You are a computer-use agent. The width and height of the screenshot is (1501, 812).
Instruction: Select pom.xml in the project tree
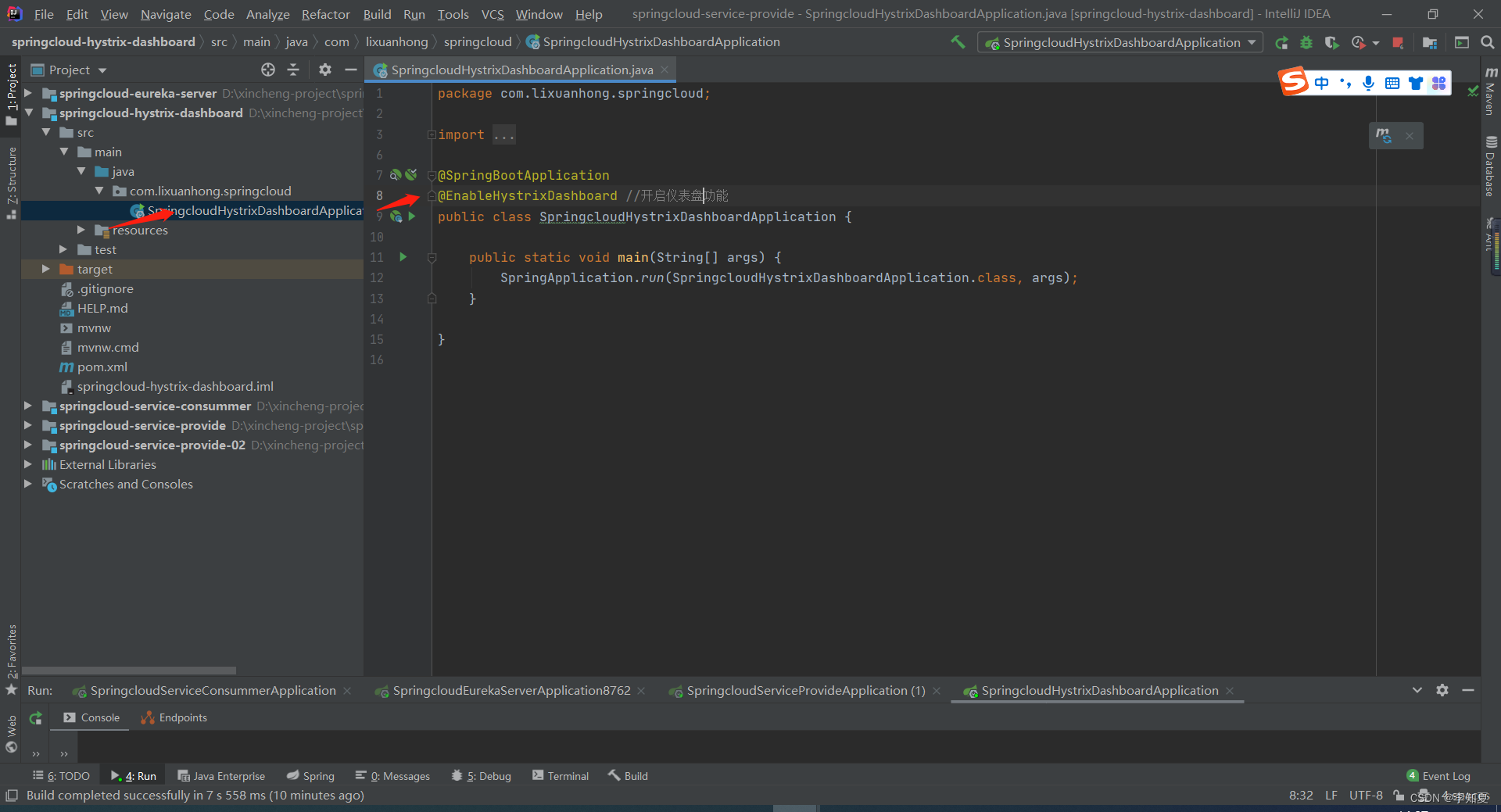[102, 367]
